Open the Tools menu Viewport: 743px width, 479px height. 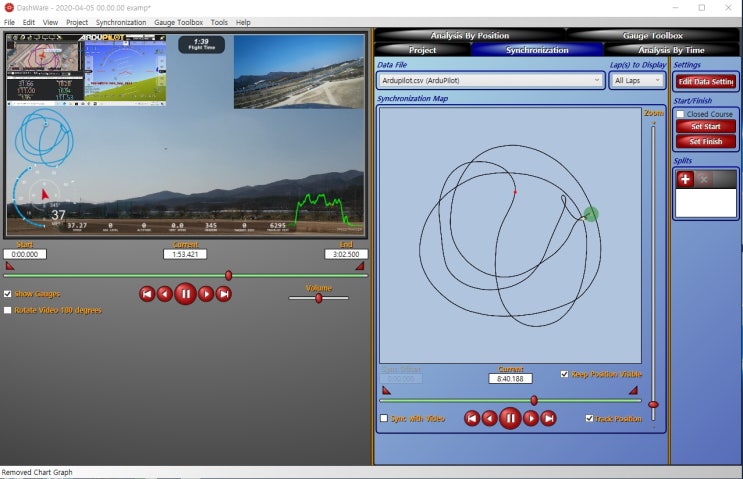coord(219,22)
